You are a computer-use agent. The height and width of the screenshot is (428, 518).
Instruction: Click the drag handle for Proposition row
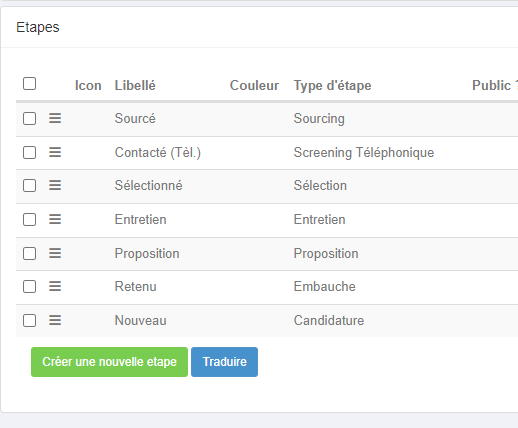55,253
